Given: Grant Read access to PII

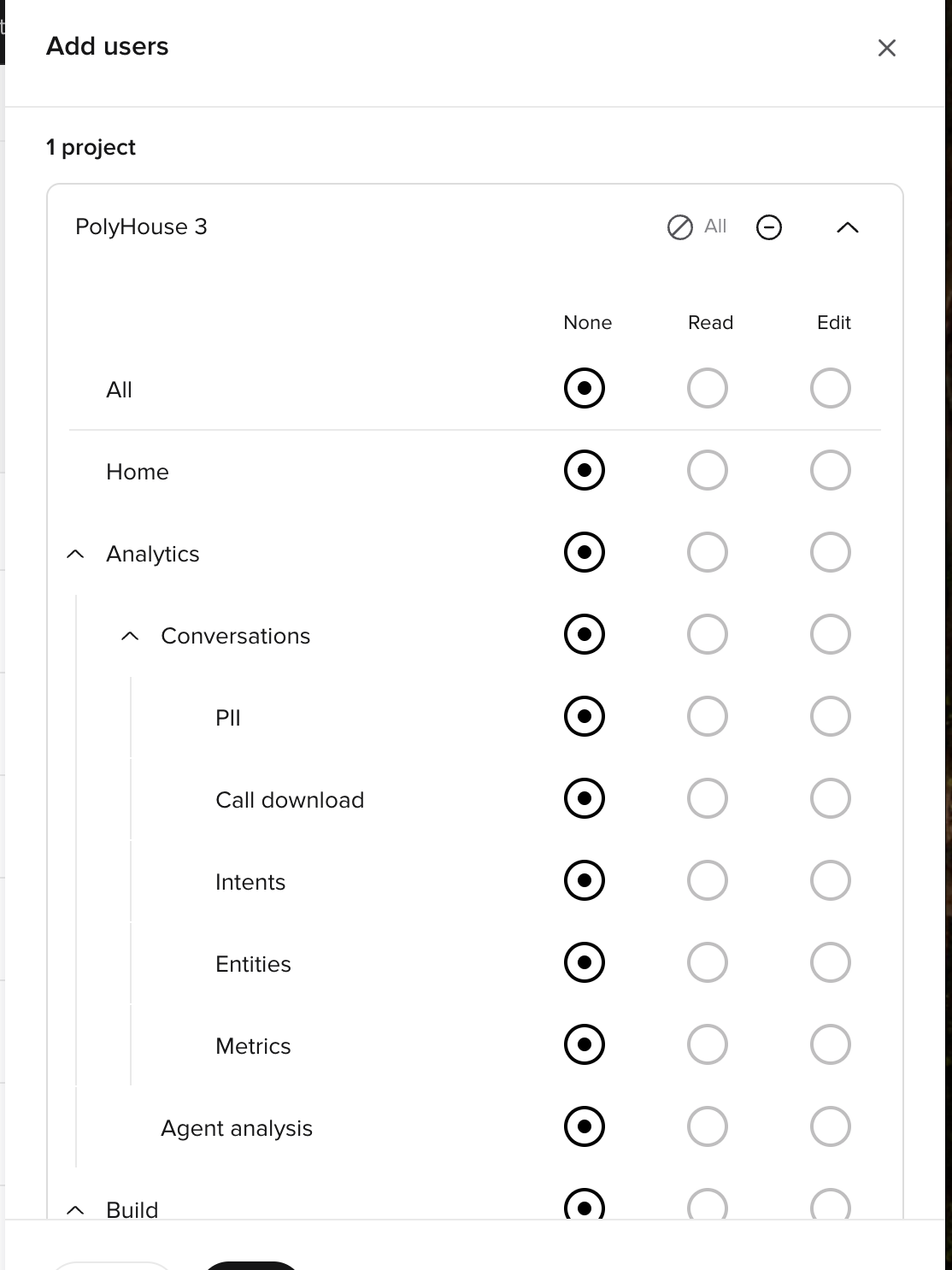Looking at the screenshot, I should tap(708, 715).
